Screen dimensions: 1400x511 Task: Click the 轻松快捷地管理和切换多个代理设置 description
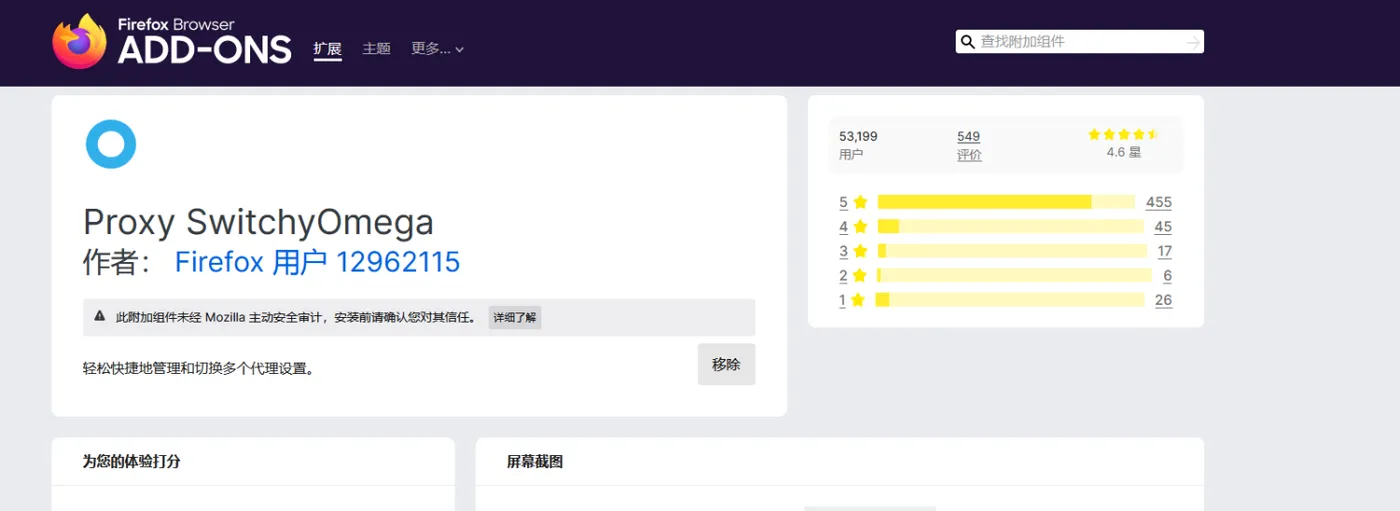pos(199,369)
